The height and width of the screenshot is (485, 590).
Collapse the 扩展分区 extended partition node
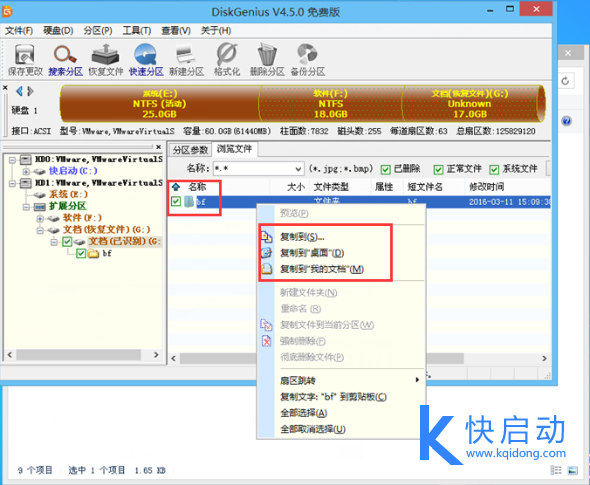pyautogui.click(x=26, y=207)
